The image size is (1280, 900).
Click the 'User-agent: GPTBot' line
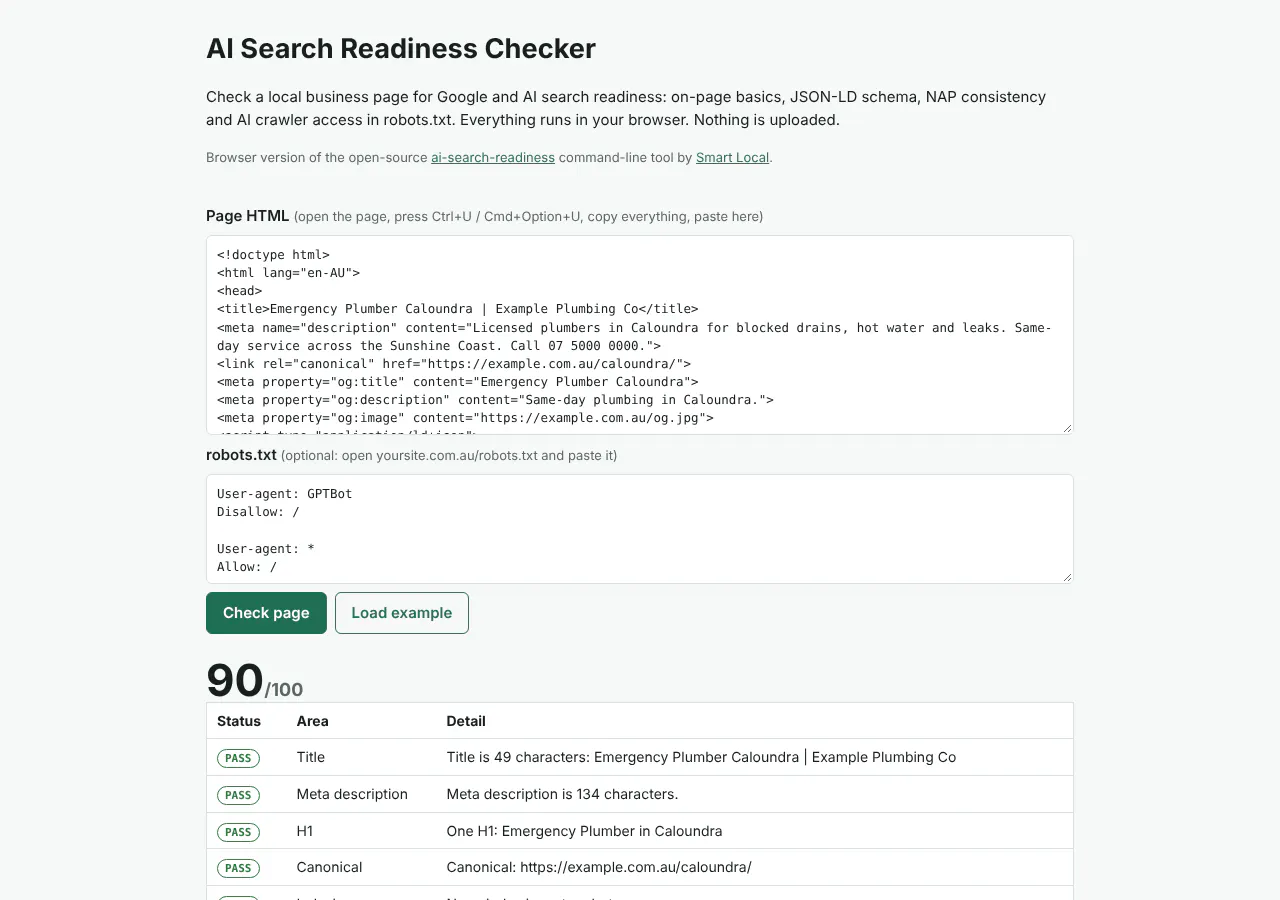click(285, 493)
